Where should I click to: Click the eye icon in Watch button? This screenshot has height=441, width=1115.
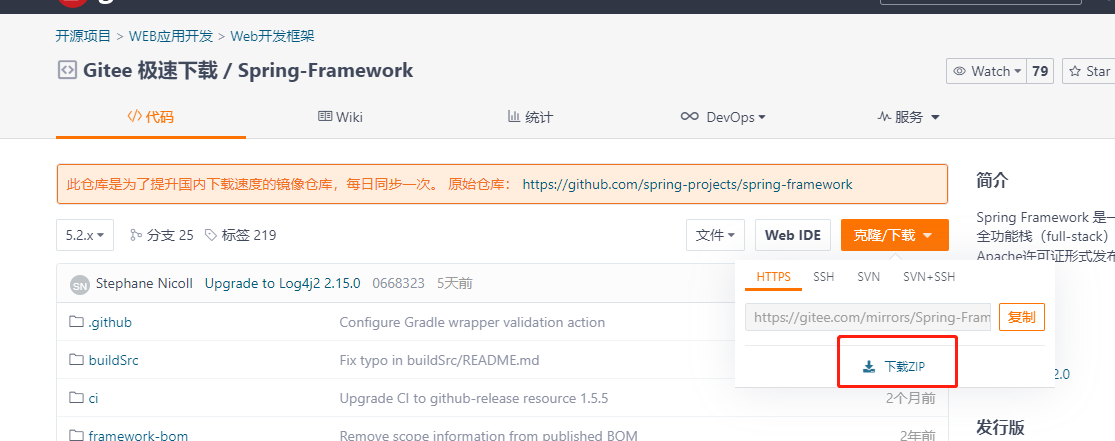click(x=959, y=71)
